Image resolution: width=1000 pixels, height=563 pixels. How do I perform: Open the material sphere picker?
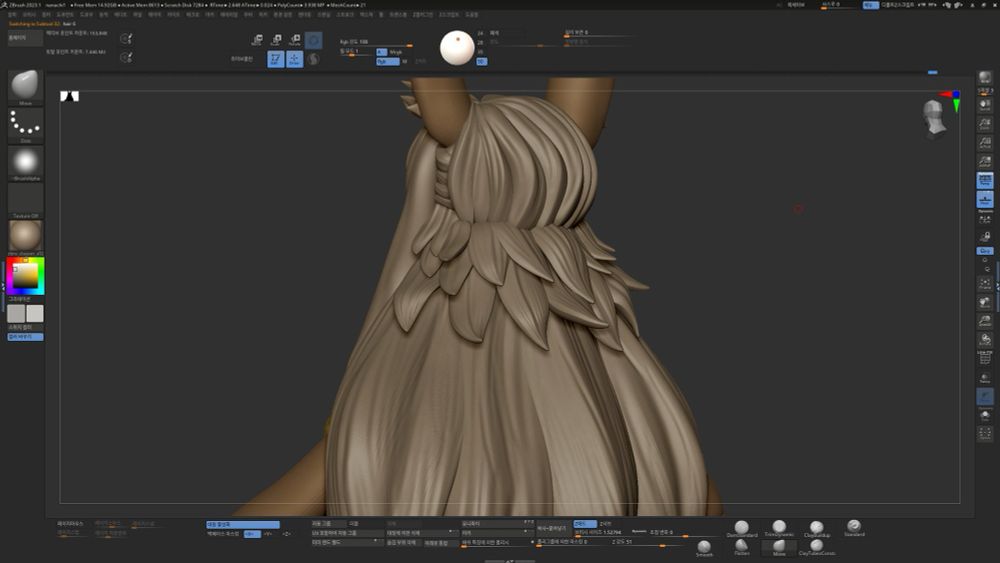coord(25,235)
